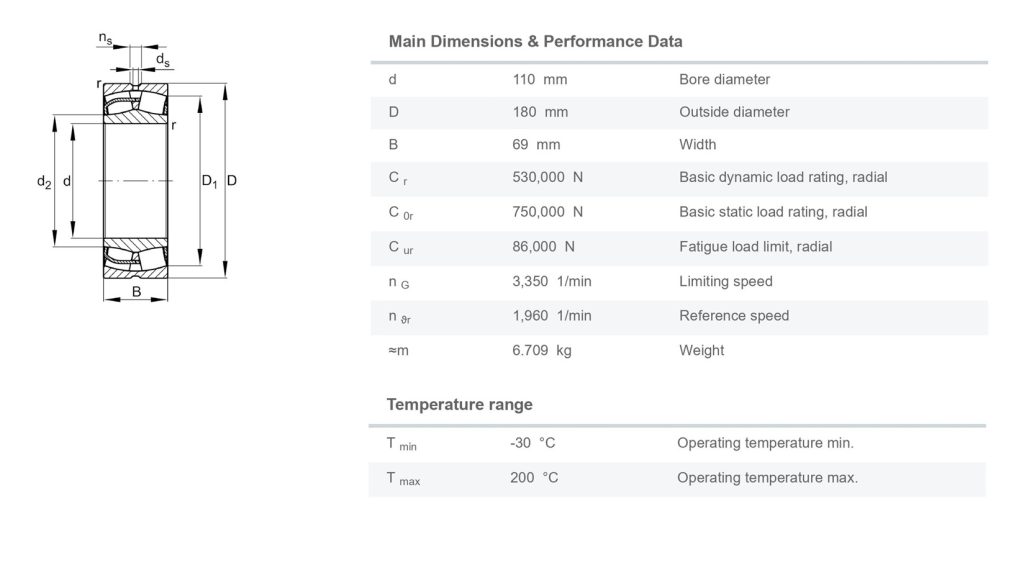Click the width value 69 mm
This screenshot has height=565, width=1024.
535,144
